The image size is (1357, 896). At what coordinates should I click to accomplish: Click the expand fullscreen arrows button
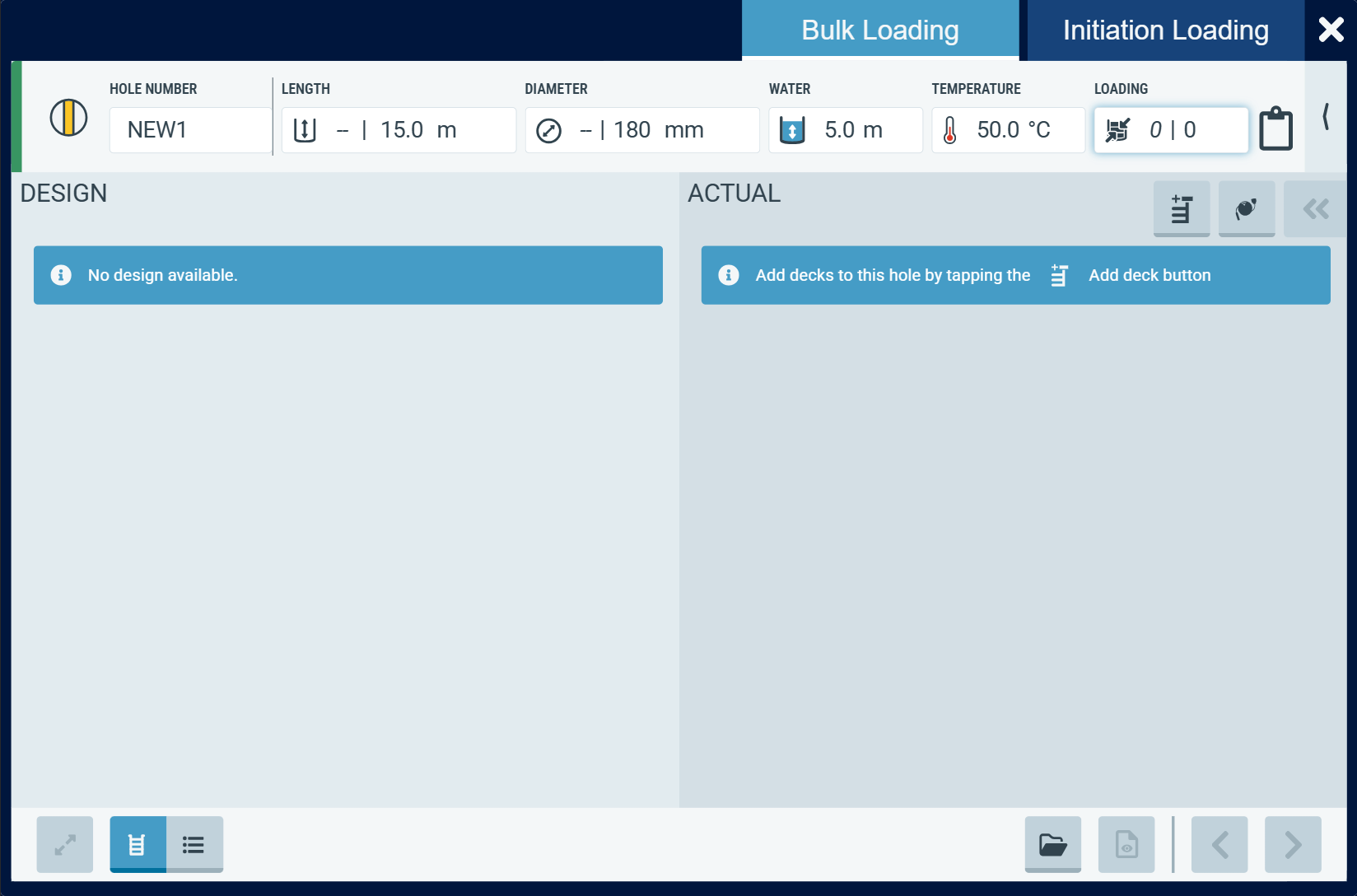(65, 844)
